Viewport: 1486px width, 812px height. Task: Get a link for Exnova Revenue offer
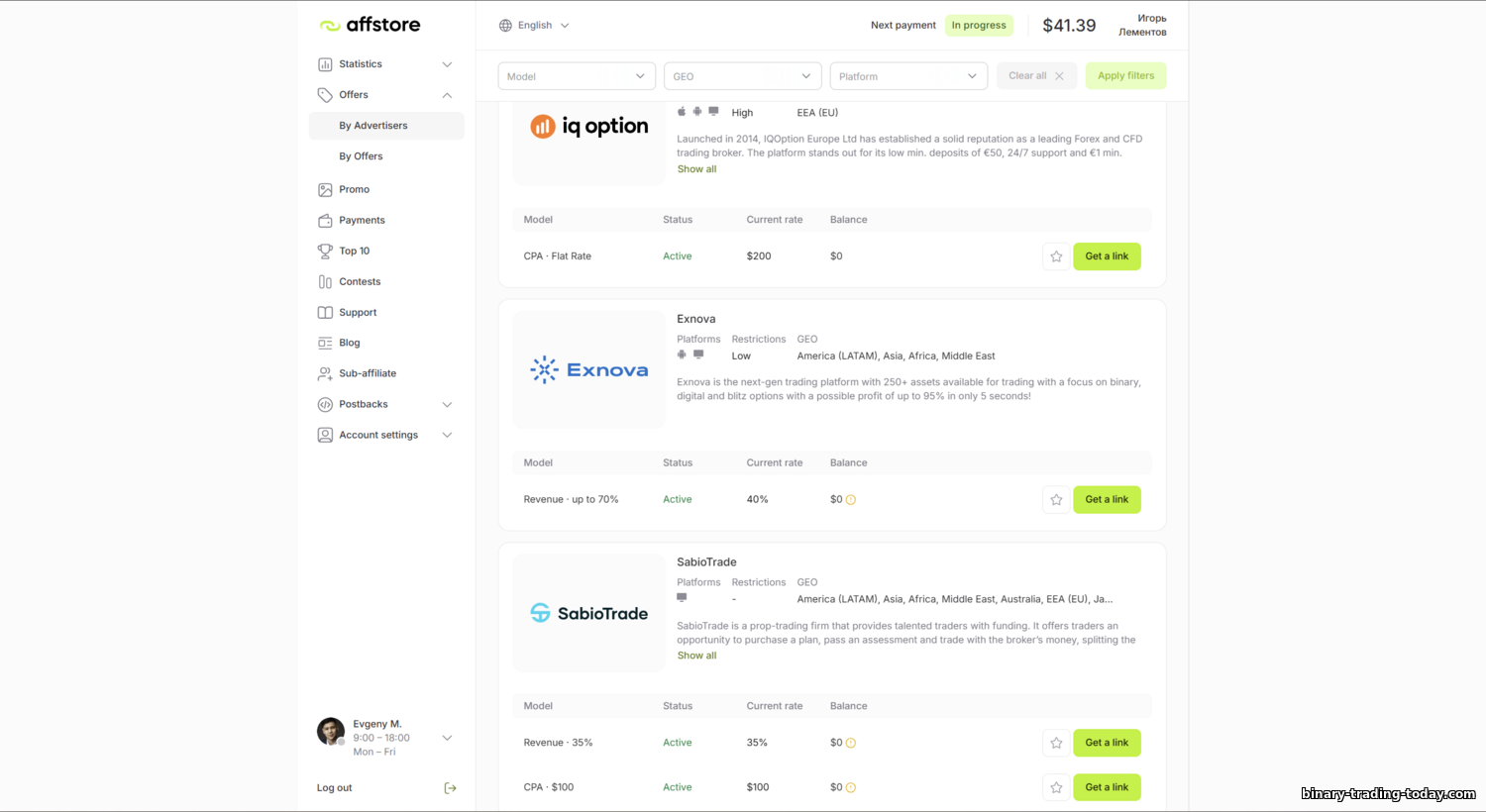pyautogui.click(x=1107, y=500)
